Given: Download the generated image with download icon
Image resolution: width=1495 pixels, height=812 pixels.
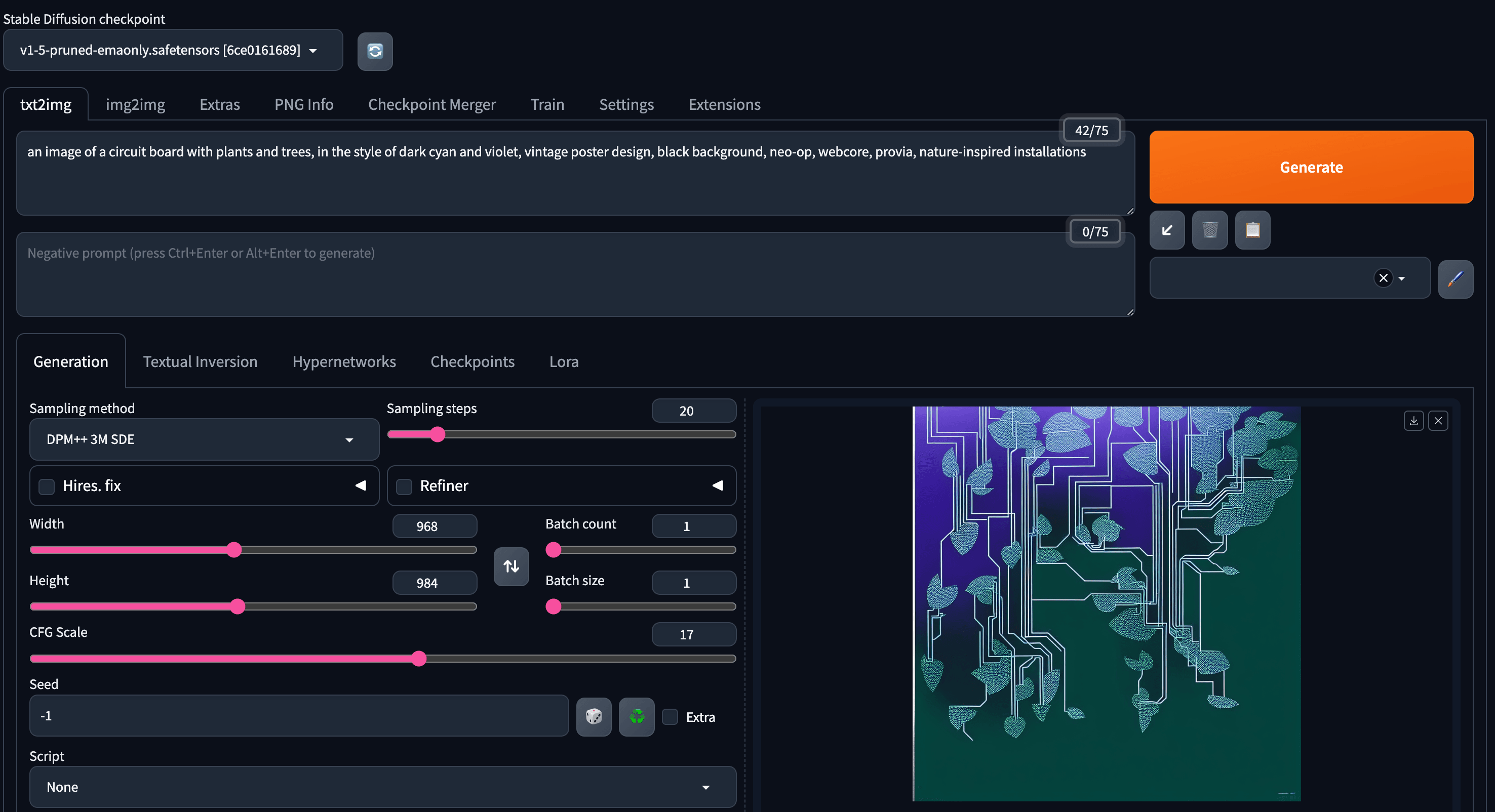Looking at the screenshot, I should pos(1414,421).
